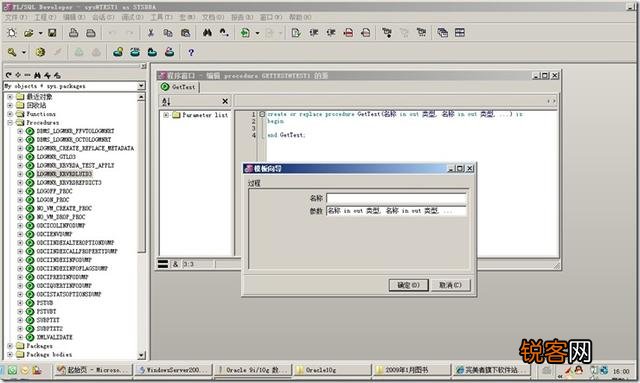The image size is (640, 383).
Task: Click the 确定(O) button in template wizard
Action: click(x=408, y=285)
